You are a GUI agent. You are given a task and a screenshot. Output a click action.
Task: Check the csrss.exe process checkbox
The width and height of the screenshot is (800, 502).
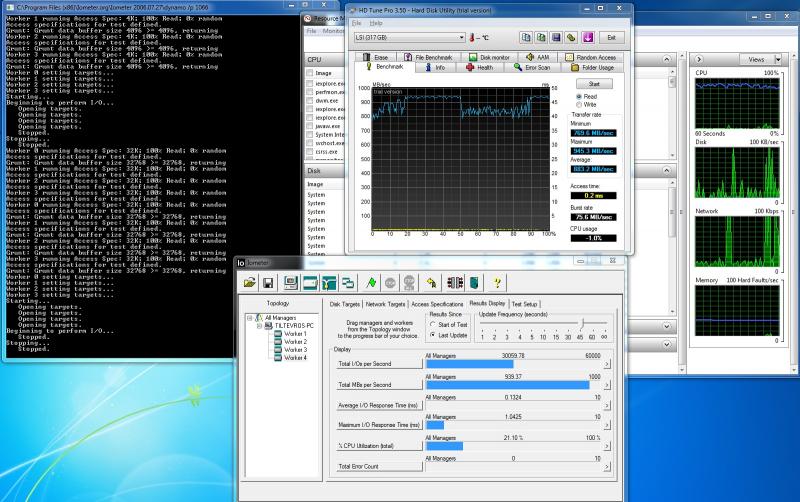click(x=310, y=152)
